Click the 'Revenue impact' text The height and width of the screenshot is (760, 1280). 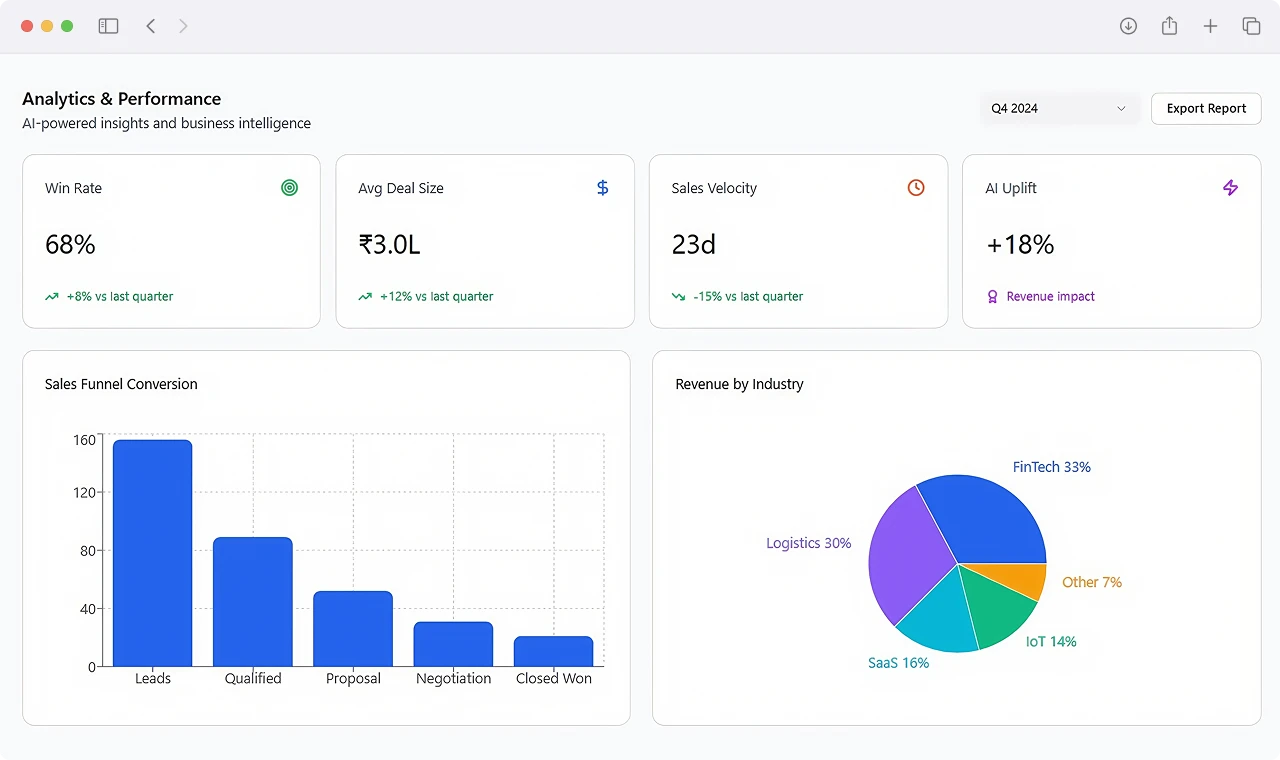coord(1051,297)
